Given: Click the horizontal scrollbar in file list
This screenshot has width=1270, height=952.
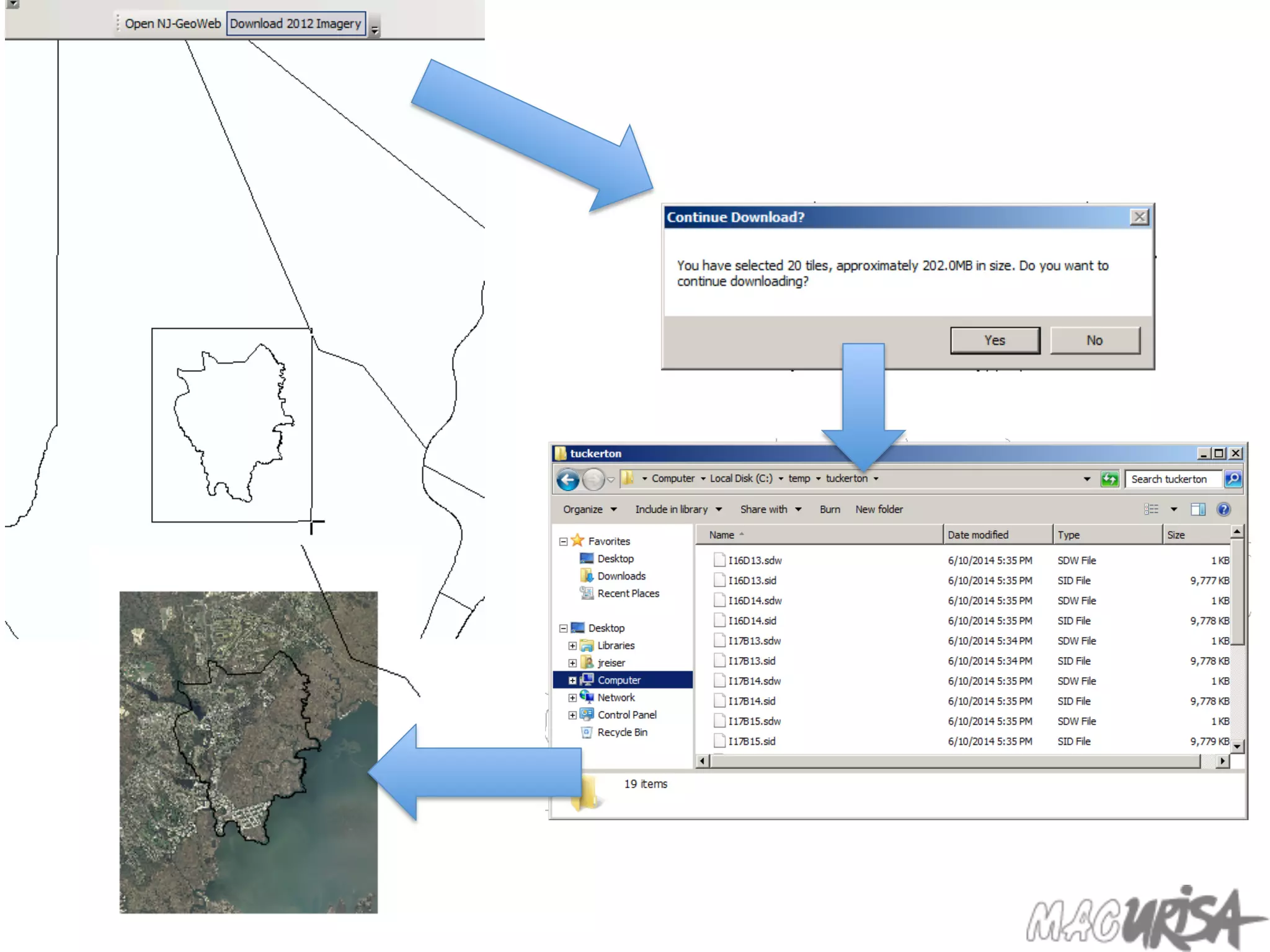Looking at the screenshot, I should [955, 761].
